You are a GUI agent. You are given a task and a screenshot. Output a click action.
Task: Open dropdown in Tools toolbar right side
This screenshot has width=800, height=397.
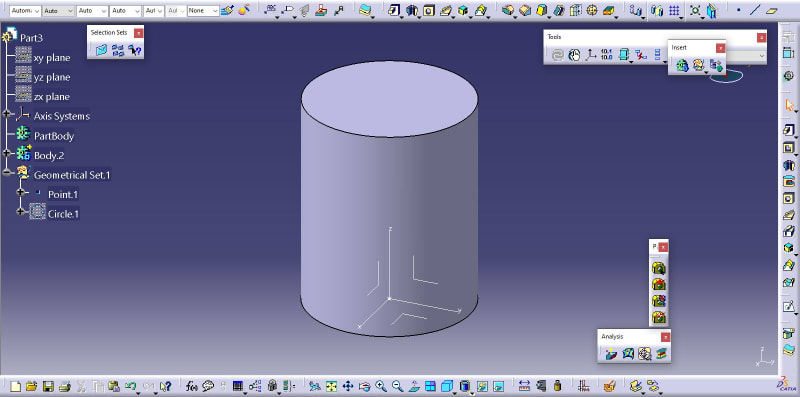click(762, 56)
